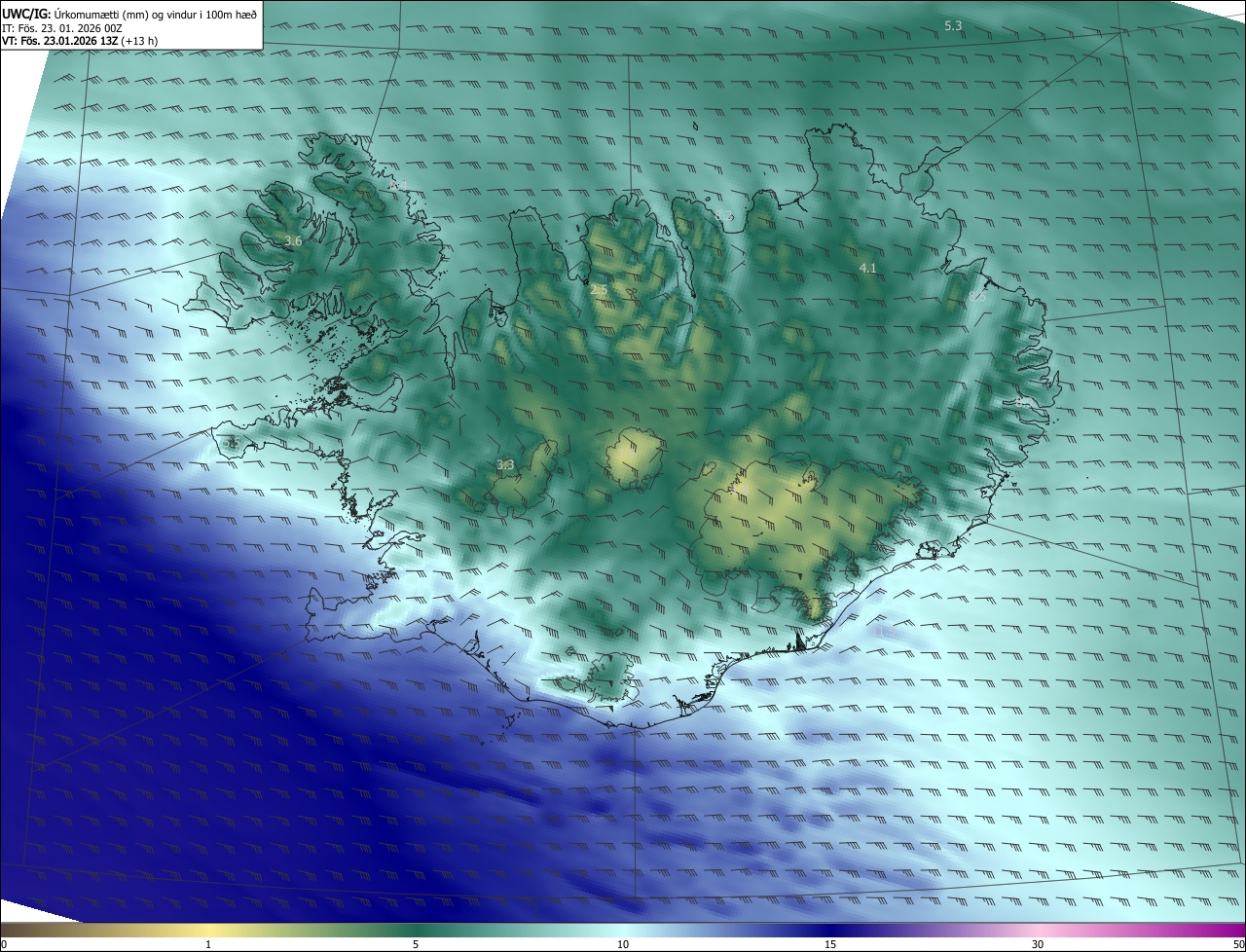1246x952 pixels.
Task: Click the dark navy color band above tick 15
Action: [x=830, y=930]
